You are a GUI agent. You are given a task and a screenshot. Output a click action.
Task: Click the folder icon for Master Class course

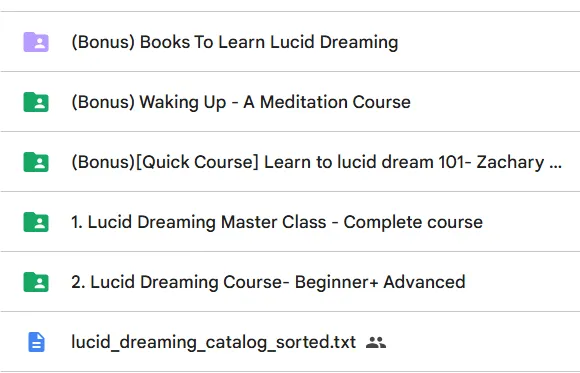[36, 222]
